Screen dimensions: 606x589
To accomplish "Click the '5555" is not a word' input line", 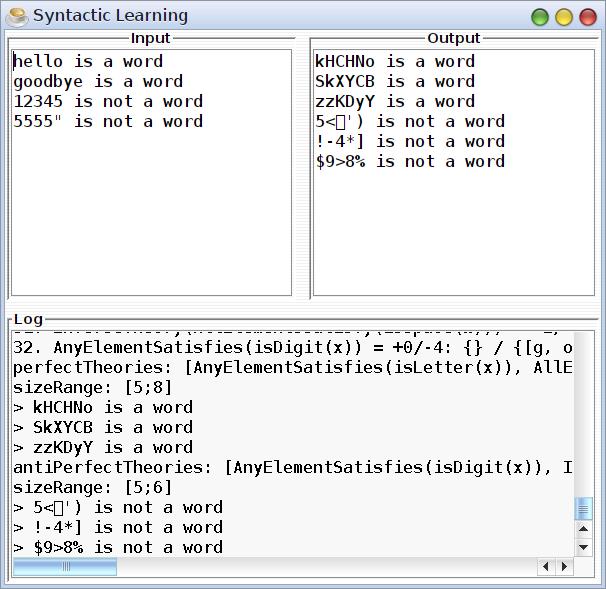I will click(108, 121).
